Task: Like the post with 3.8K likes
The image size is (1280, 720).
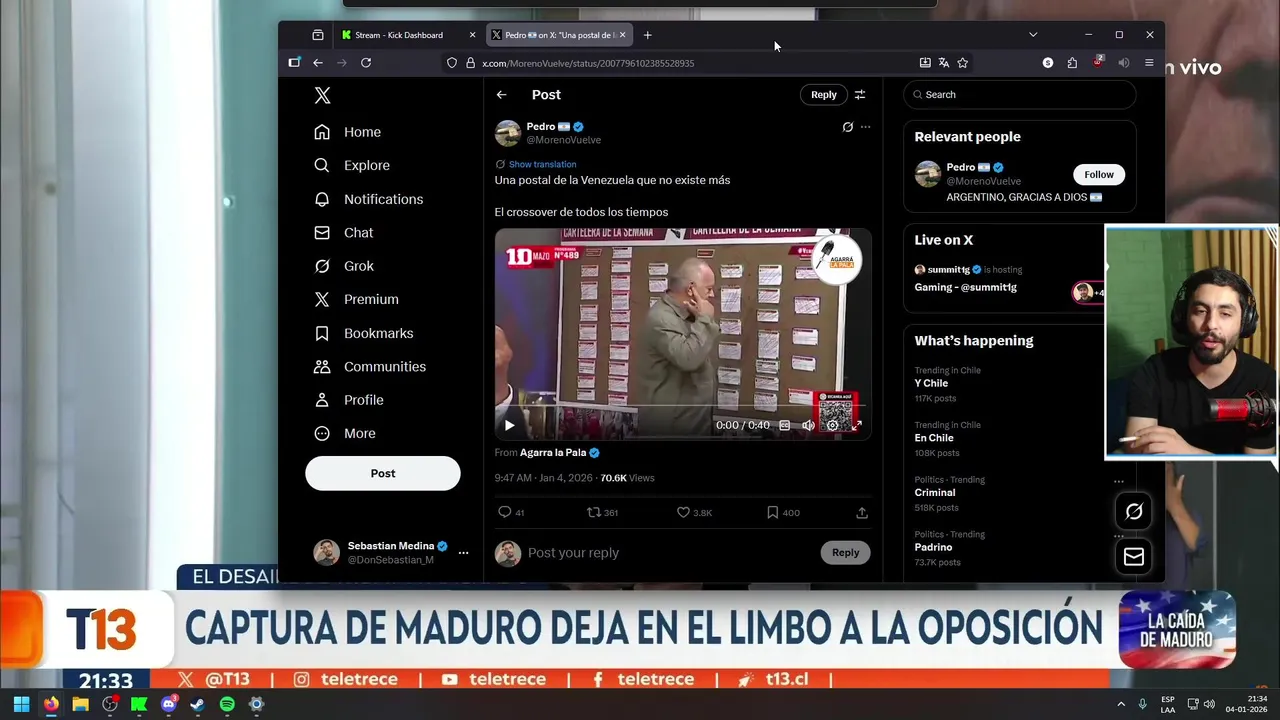Action: coord(694,512)
